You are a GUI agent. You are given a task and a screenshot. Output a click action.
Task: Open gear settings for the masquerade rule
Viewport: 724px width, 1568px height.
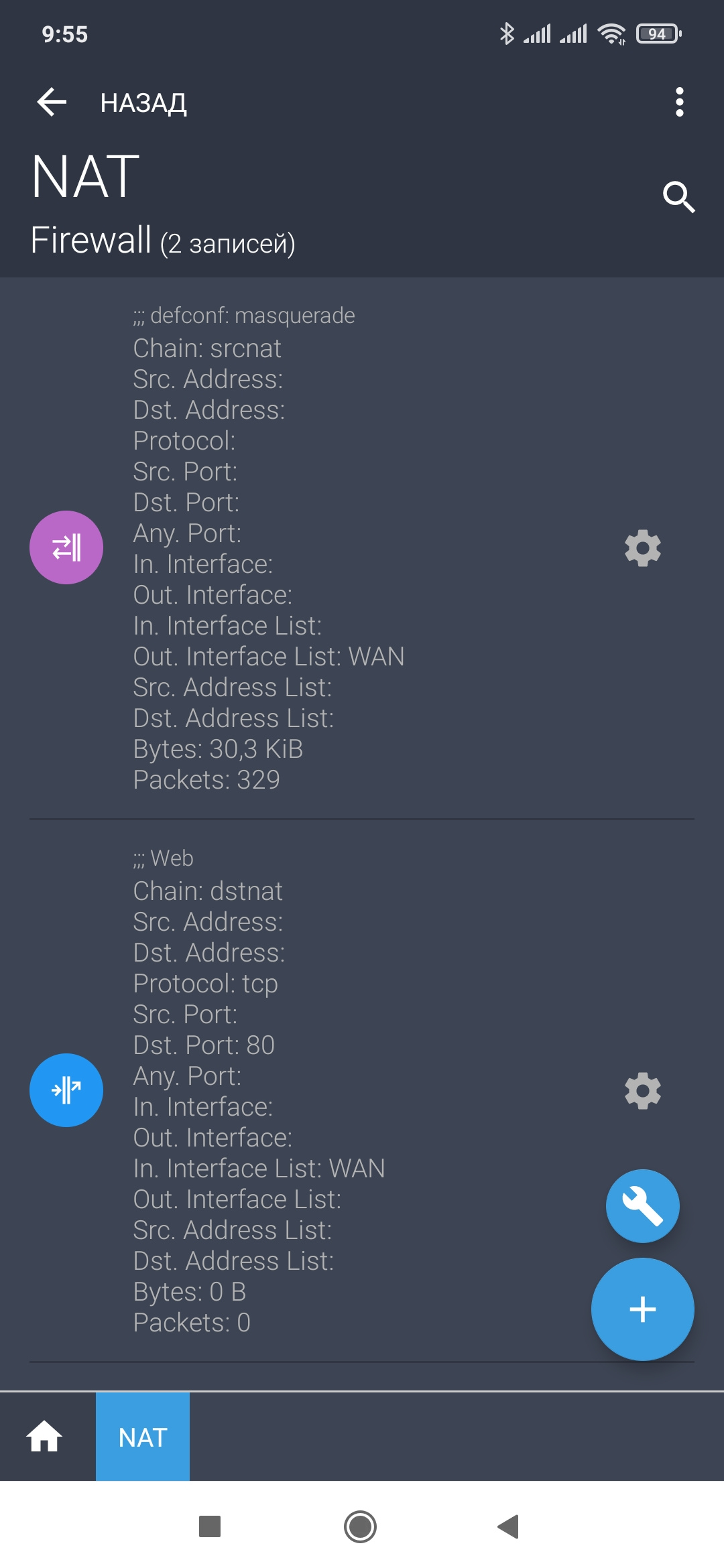(x=642, y=548)
